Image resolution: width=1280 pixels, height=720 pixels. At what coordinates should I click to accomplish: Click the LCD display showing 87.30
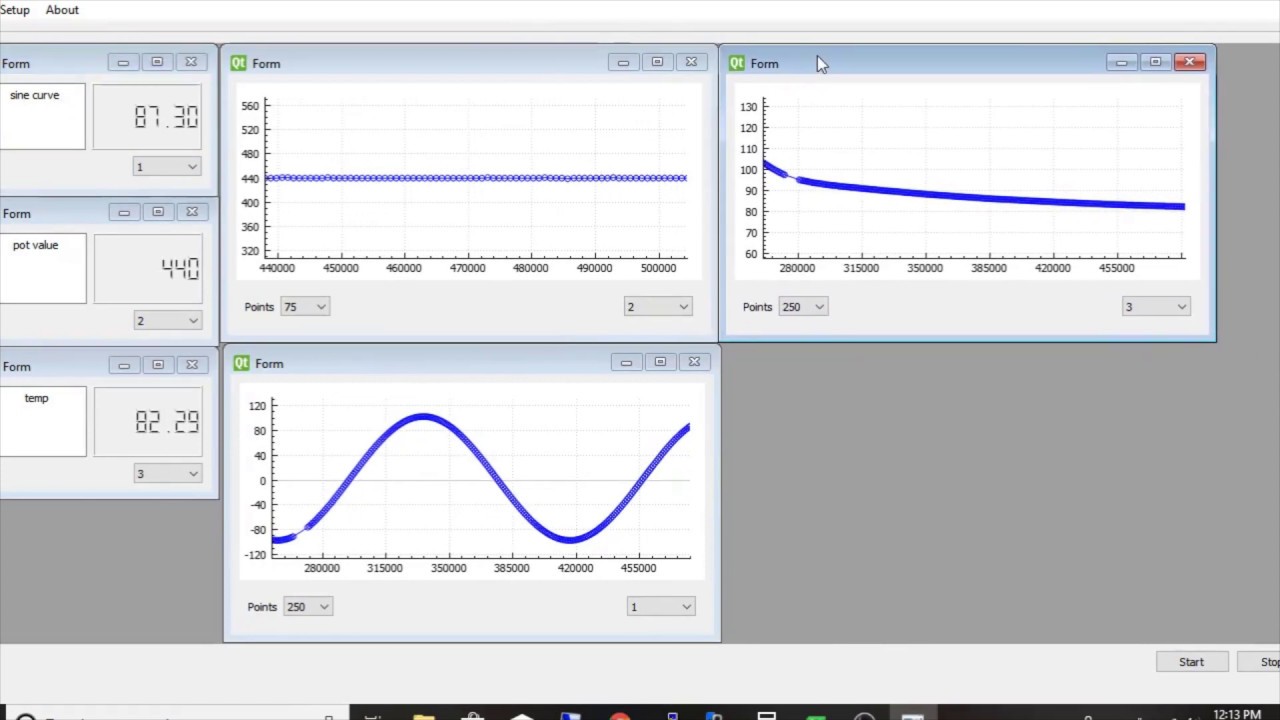coord(147,117)
